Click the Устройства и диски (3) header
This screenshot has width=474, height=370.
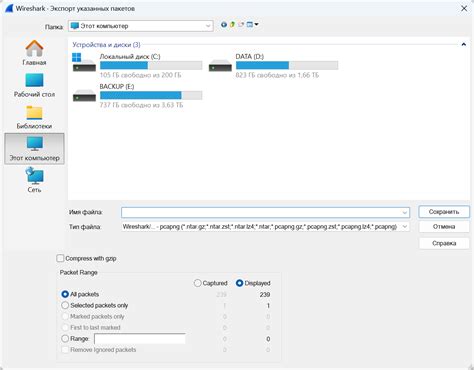click(x=106, y=45)
